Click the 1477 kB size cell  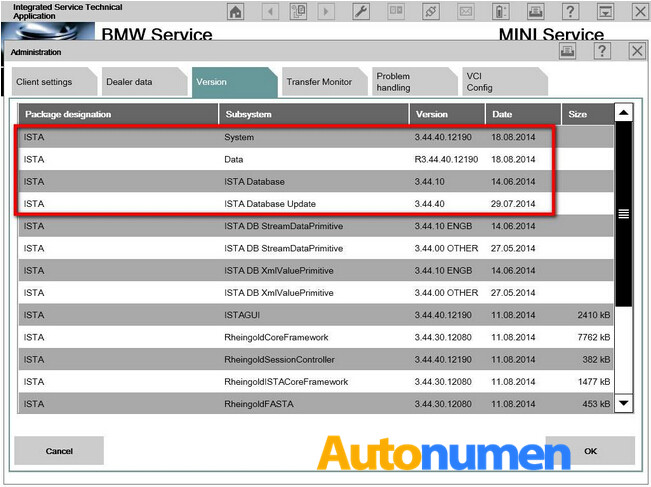tap(594, 382)
